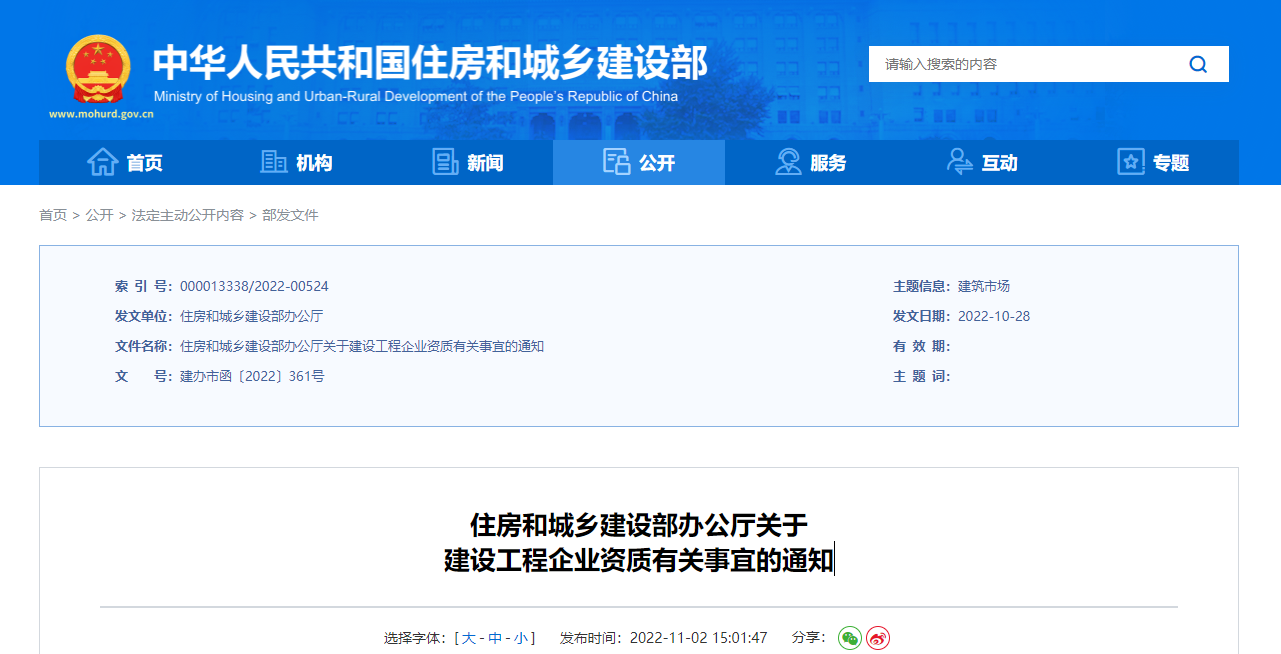
Task: Open the 新闻 navigation tab
Action: point(467,163)
